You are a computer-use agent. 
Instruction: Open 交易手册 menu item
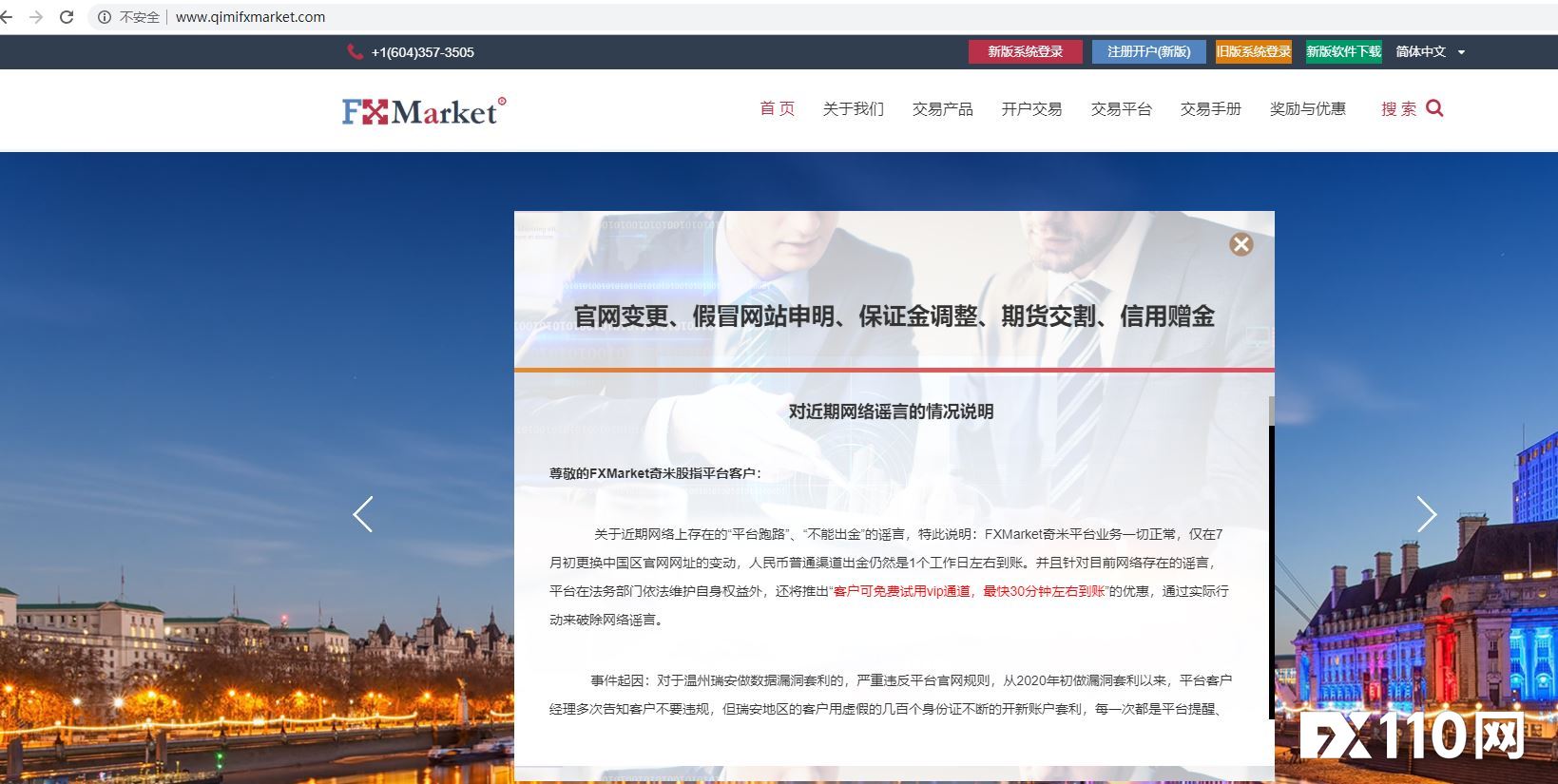(x=1210, y=108)
